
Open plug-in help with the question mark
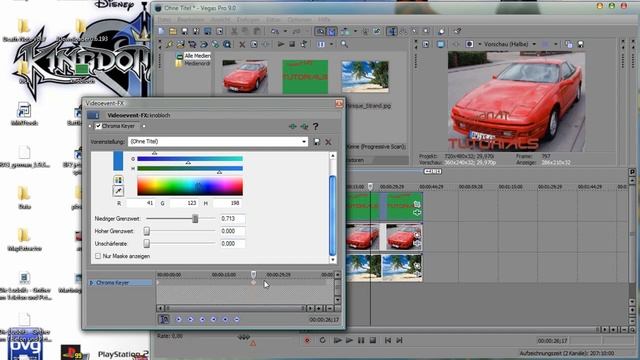pyautogui.click(x=316, y=127)
